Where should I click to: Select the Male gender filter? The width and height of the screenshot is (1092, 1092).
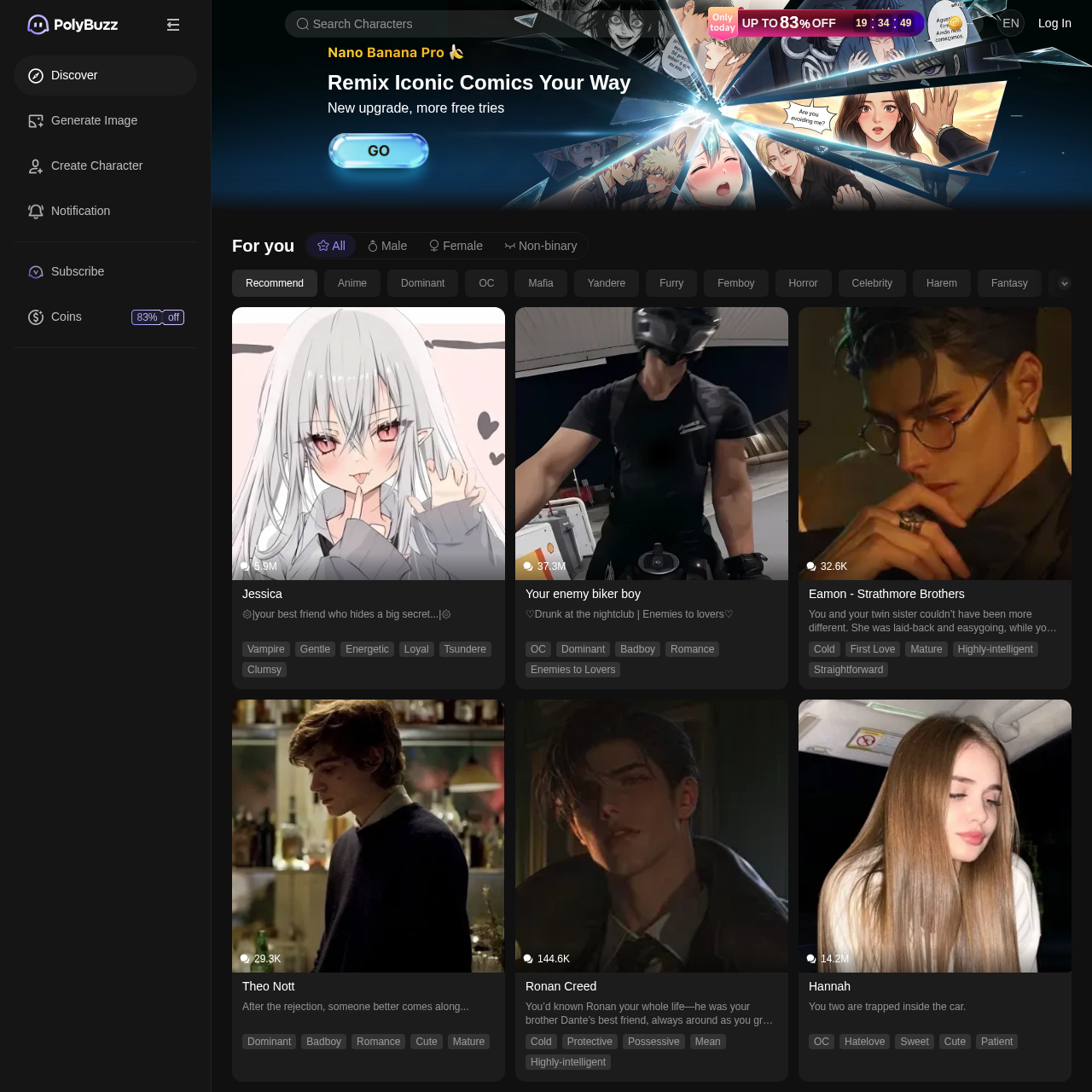click(x=386, y=246)
